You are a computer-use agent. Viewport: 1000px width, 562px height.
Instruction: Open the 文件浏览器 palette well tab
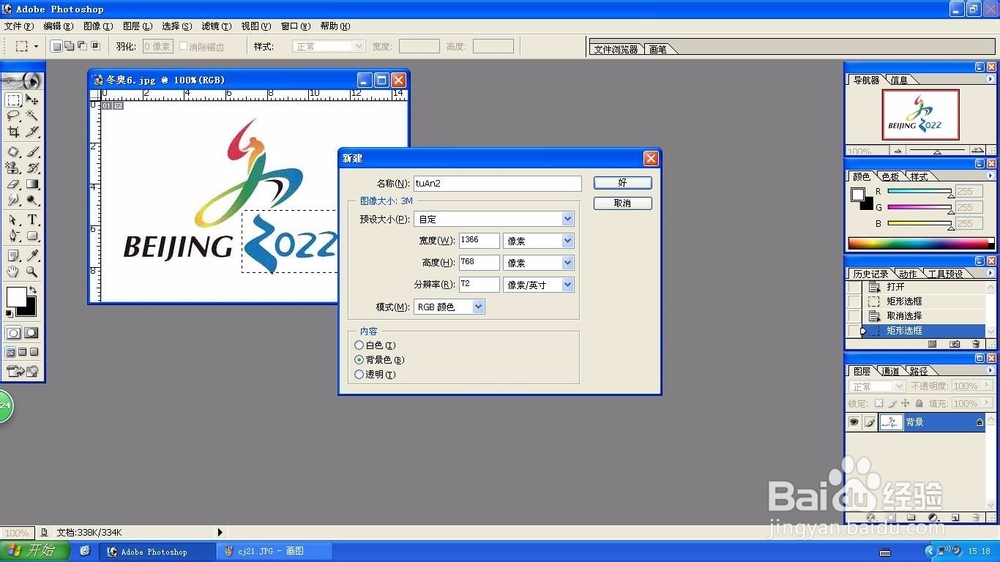pos(615,49)
